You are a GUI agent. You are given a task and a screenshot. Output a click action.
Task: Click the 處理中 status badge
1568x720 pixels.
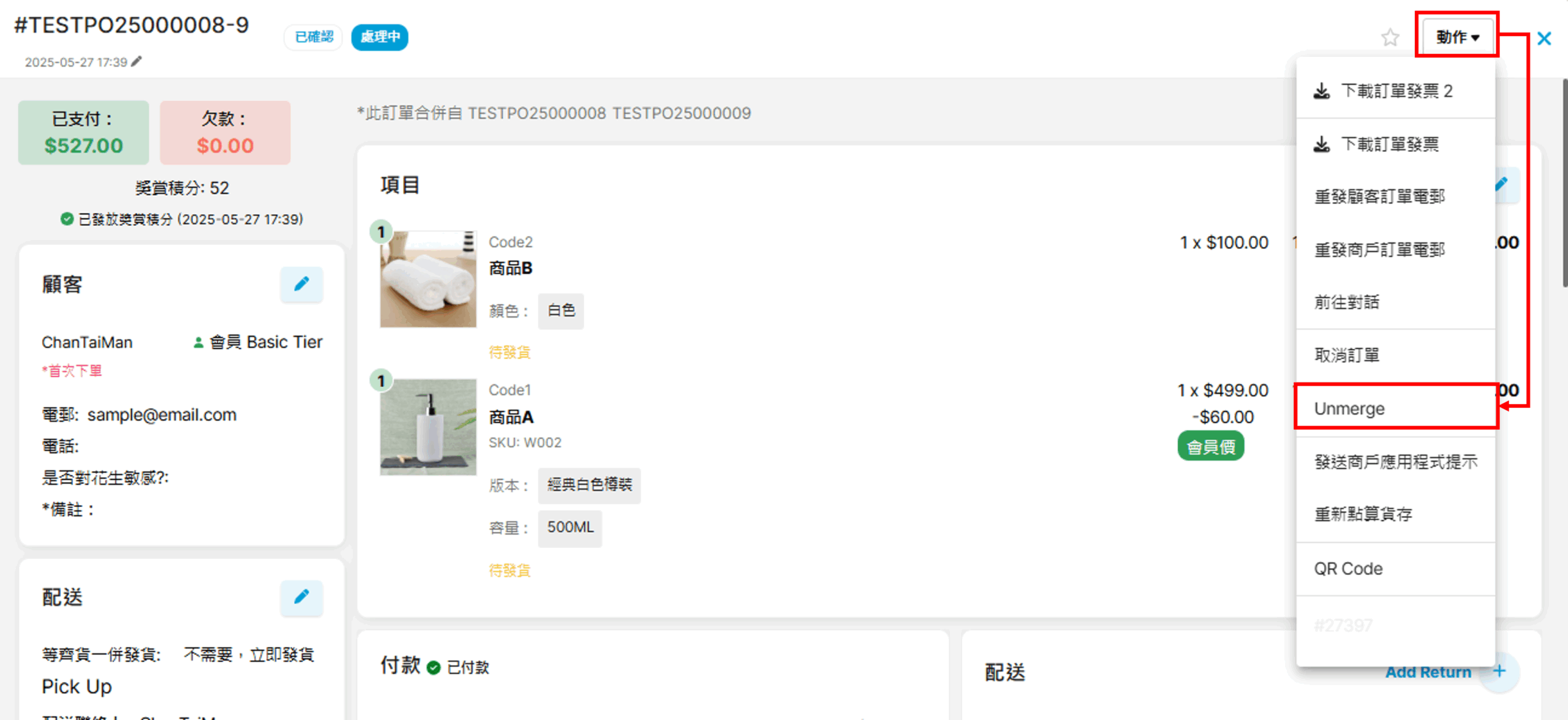click(380, 37)
